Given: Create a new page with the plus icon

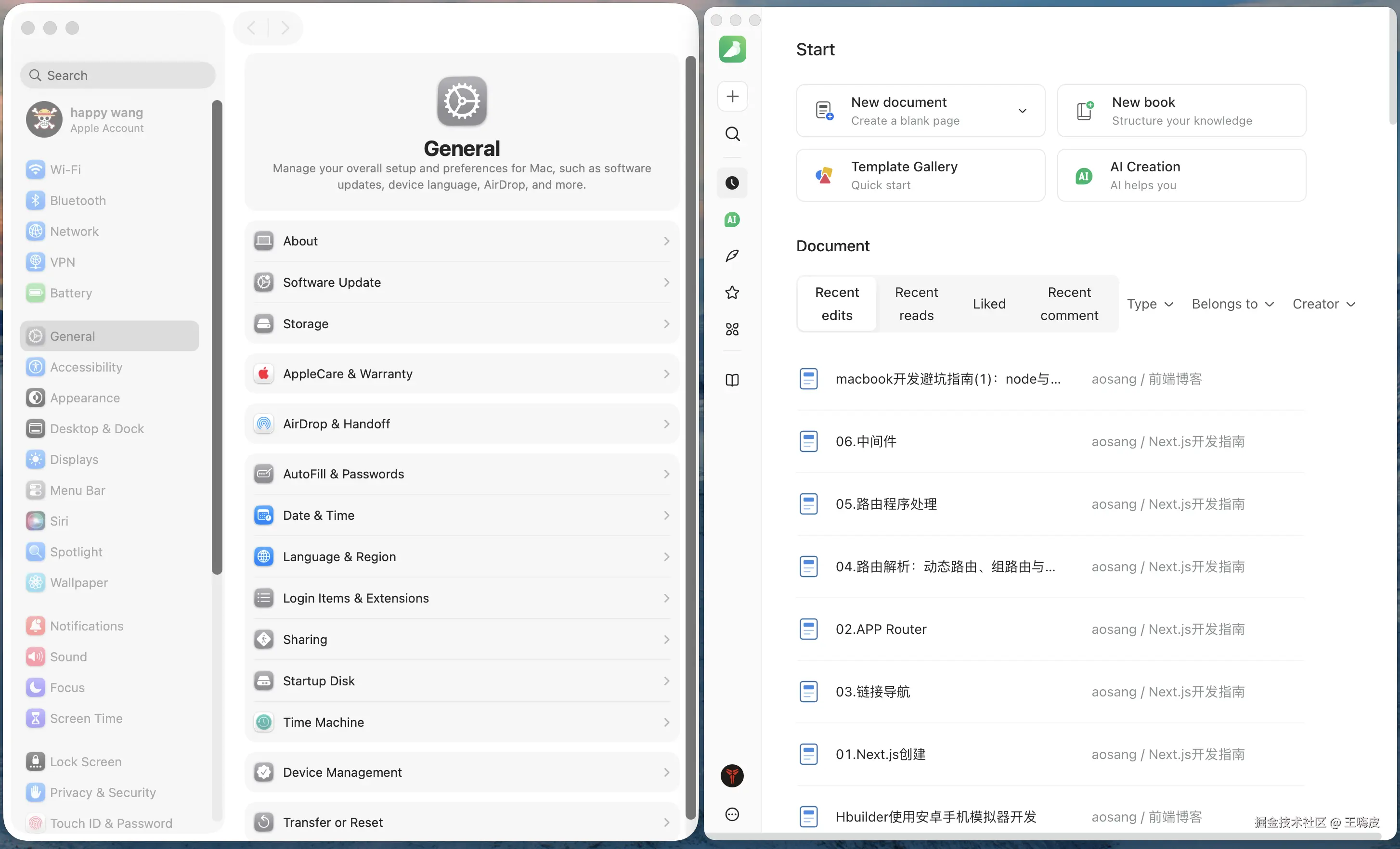Looking at the screenshot, I should click(x=732, y=96).
